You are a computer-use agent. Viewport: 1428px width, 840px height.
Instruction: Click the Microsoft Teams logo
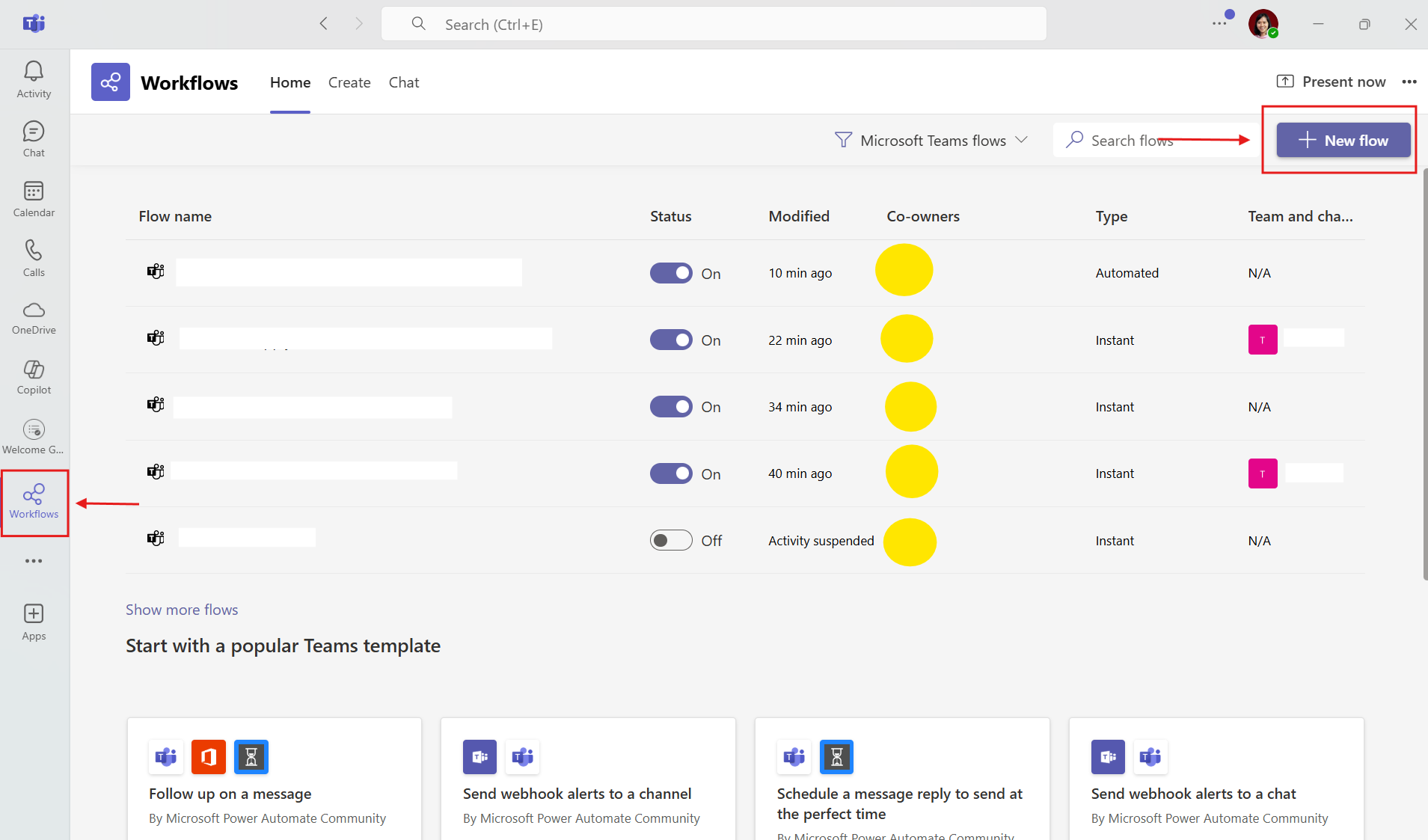pos(34,24)
